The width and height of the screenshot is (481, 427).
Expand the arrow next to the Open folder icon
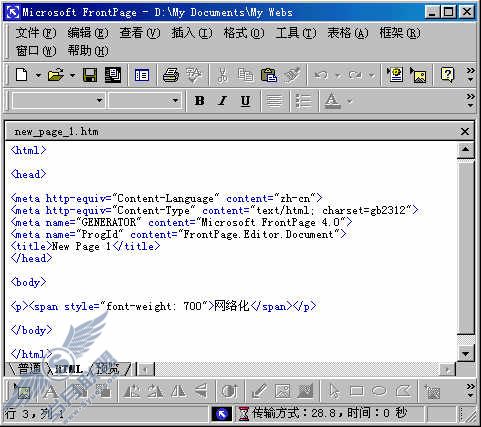click(72, 75)
